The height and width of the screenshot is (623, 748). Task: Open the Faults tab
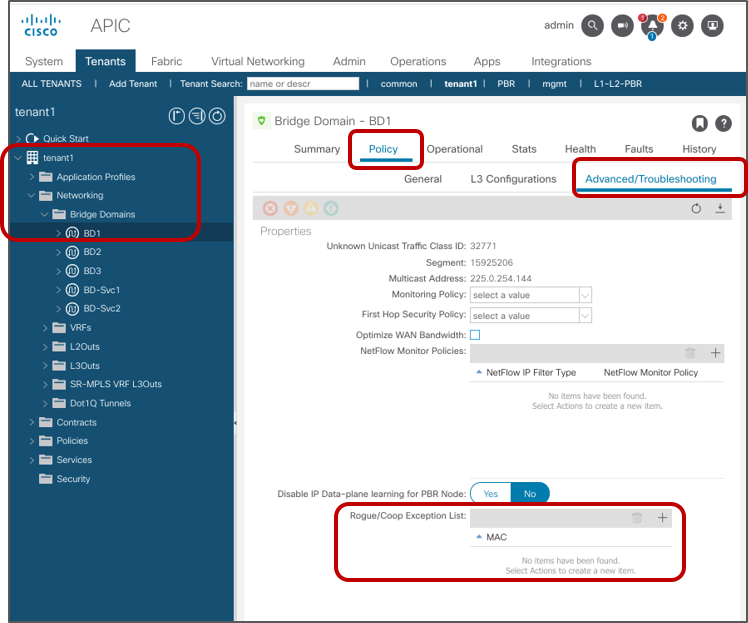[x=639, y=149]
